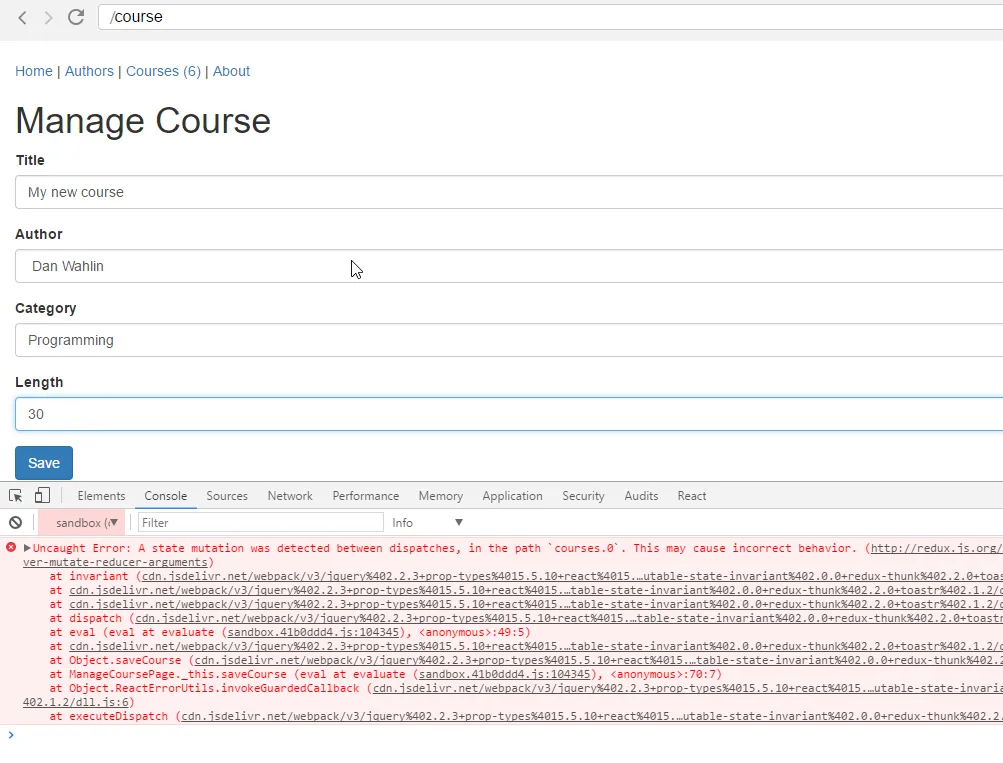Click the 'Length' field label
1003x763 pixels.
point(39,382)
